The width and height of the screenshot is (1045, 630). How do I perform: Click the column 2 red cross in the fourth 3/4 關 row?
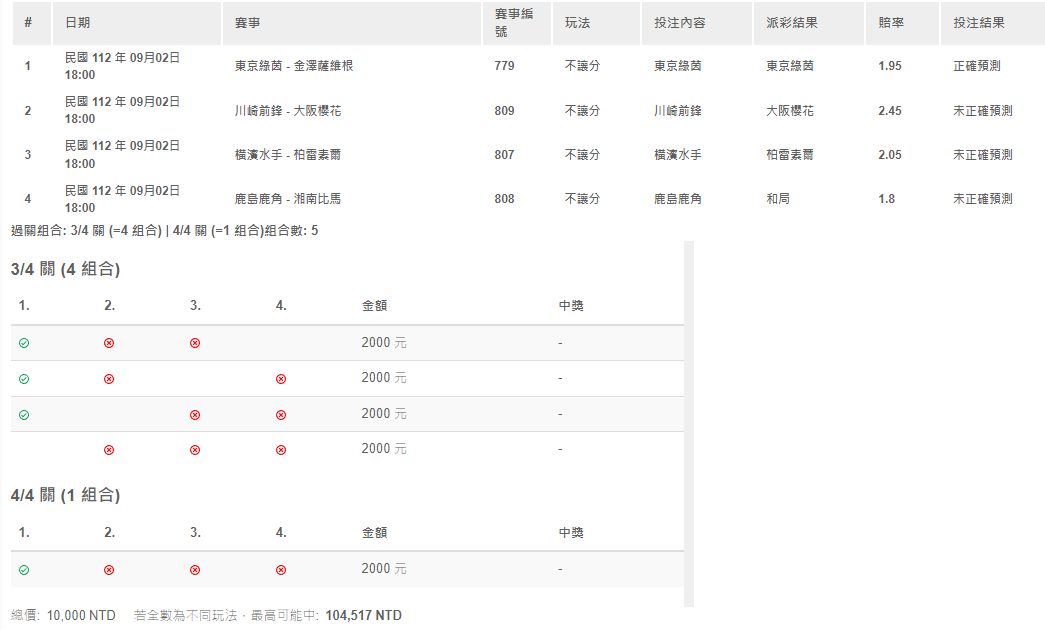[x=109, y=450]
